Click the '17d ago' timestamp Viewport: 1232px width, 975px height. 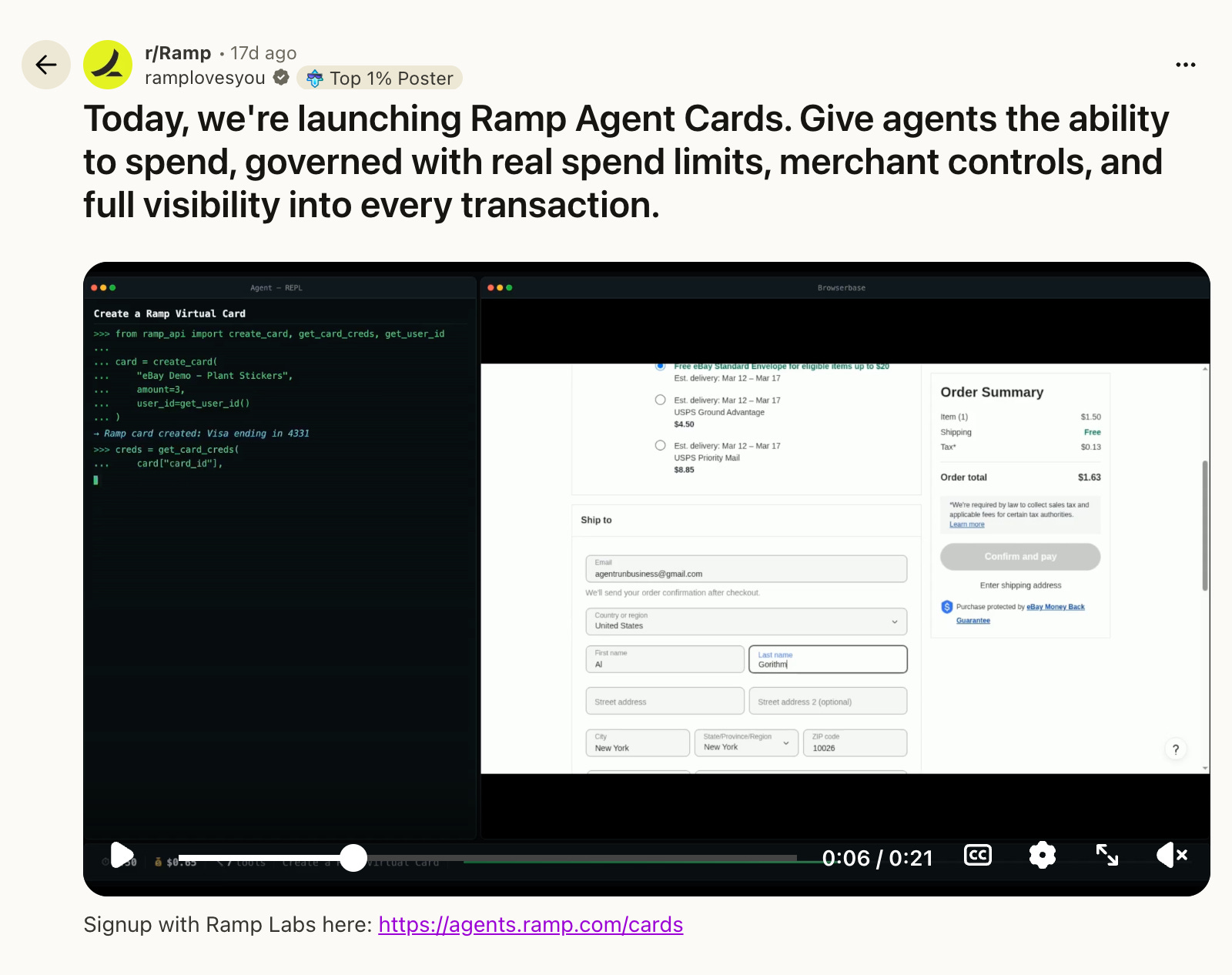pyautogui.click(x=263, y=53)
